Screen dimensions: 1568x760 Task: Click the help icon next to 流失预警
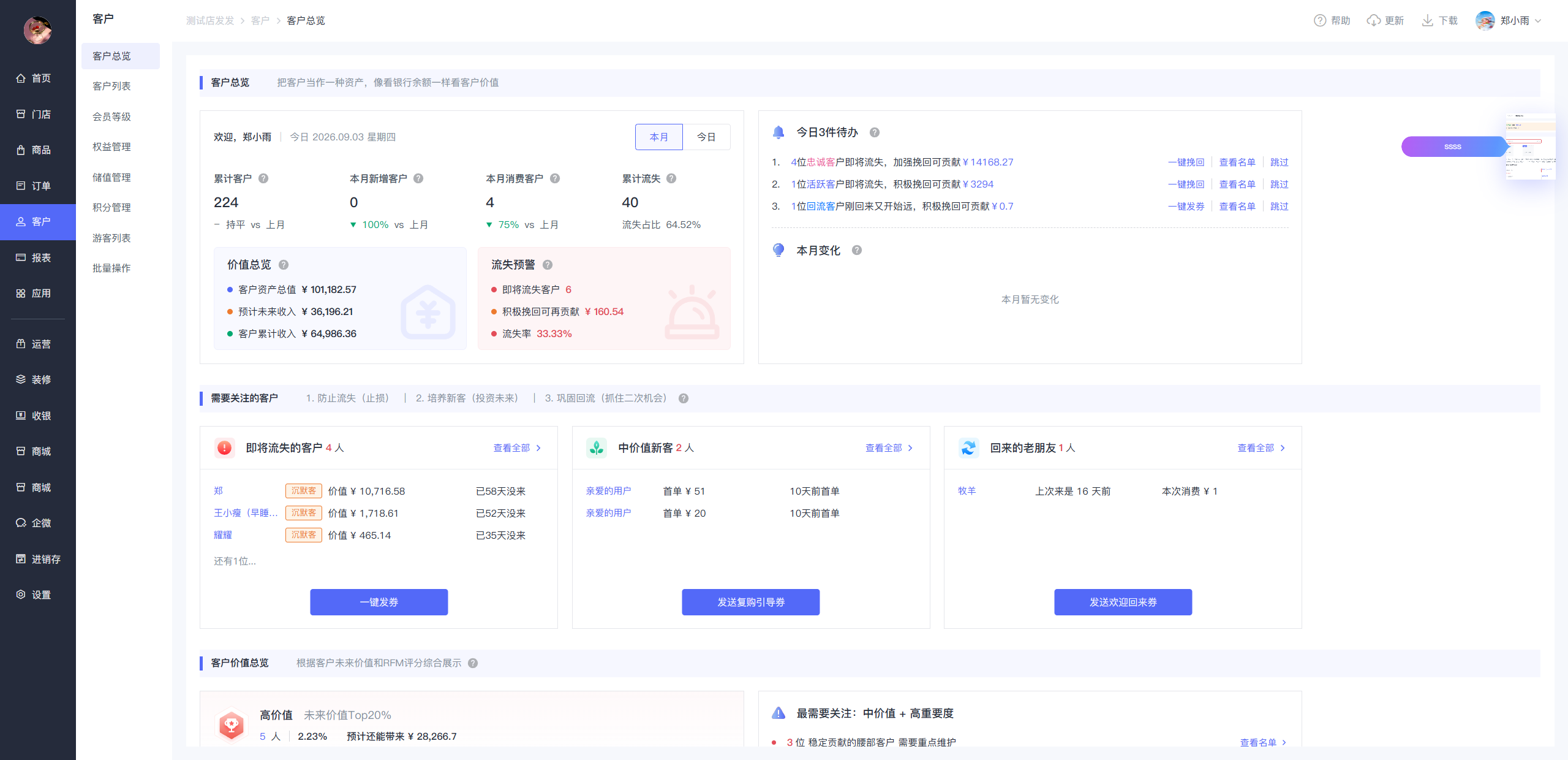(548, 265)
